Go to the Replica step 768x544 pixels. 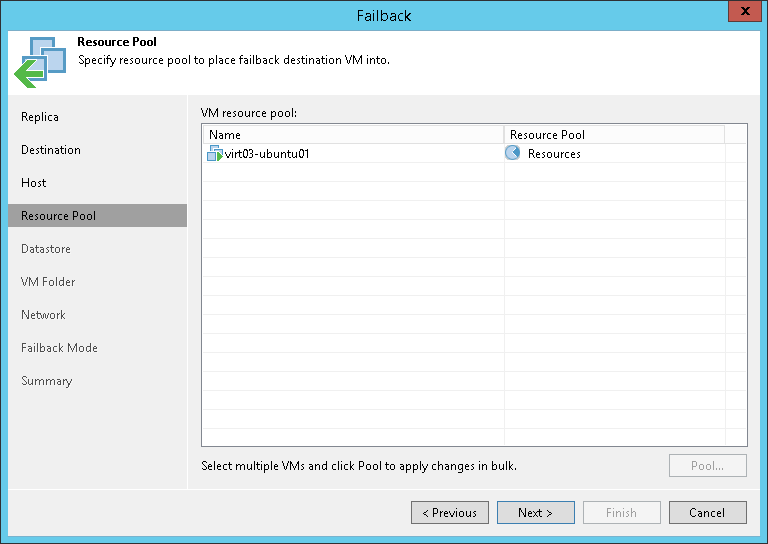[x=40, y=117]
